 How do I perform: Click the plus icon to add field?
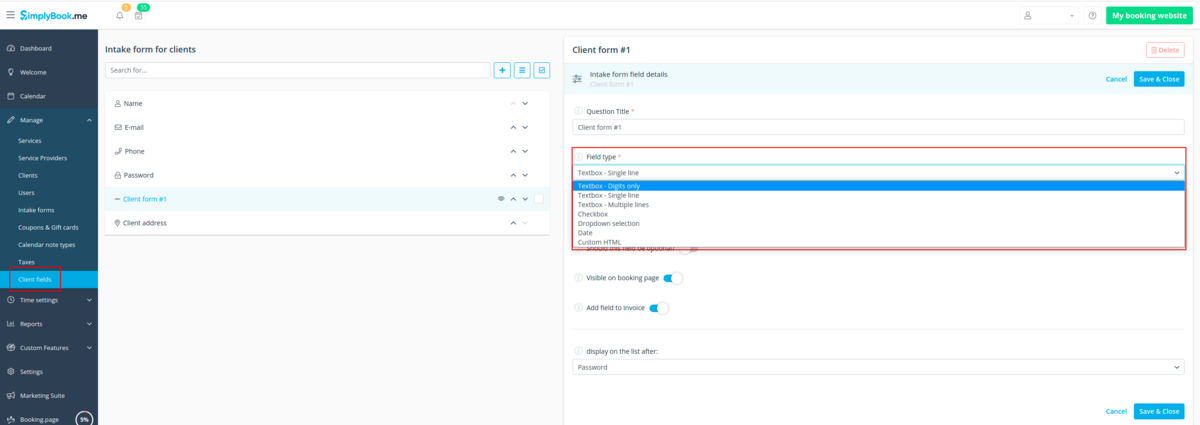pos(502,70)
